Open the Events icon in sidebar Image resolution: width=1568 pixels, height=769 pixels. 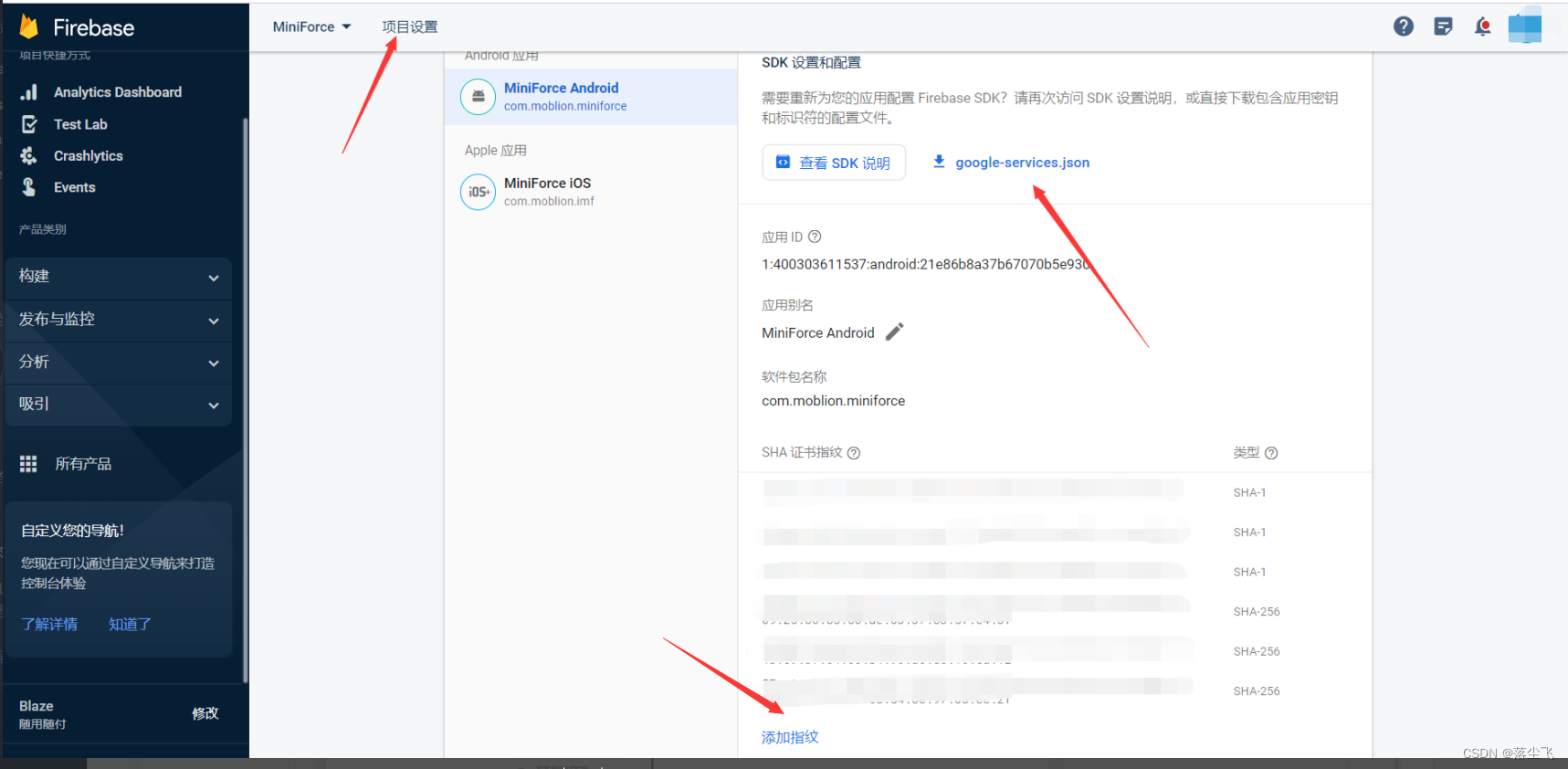click(29, 187)
